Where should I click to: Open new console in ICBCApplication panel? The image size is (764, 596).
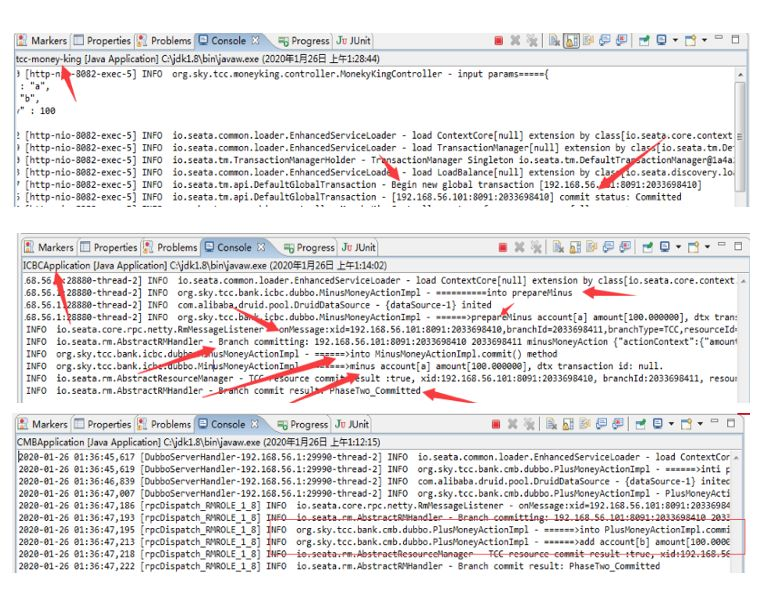[693, 247]
